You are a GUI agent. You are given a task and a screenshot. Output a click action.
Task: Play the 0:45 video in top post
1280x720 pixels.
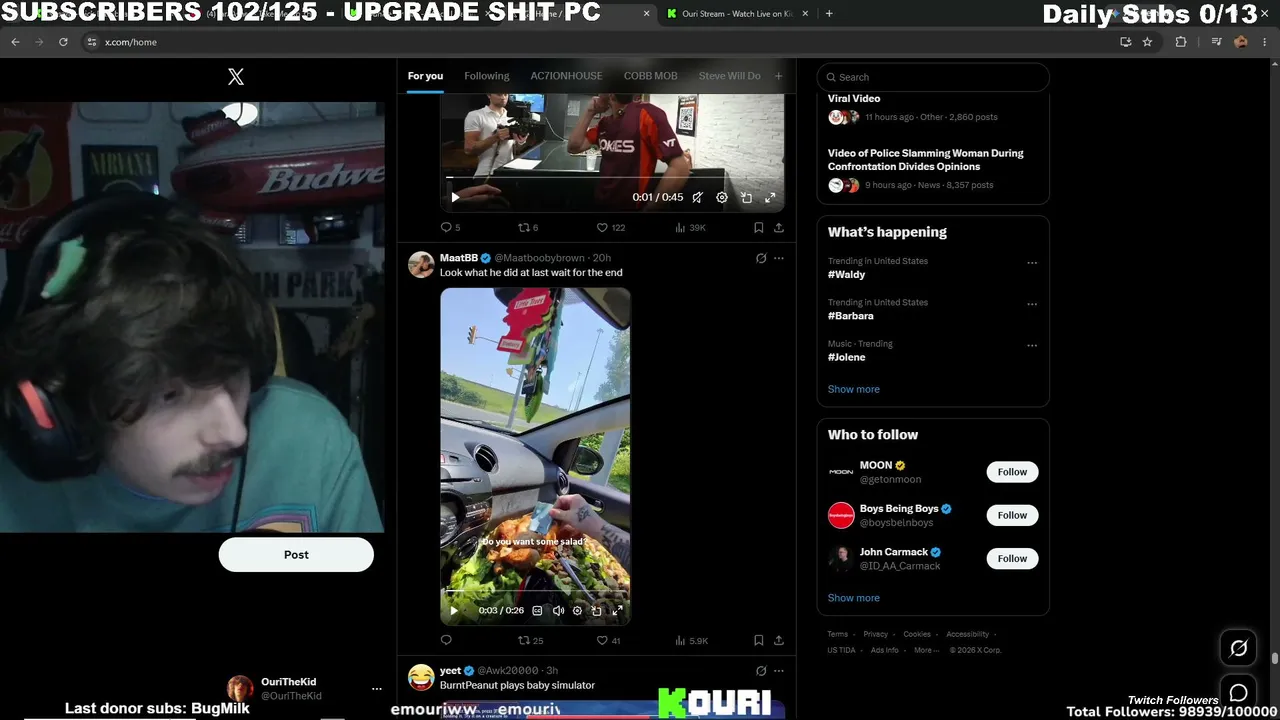coord(455,198)
